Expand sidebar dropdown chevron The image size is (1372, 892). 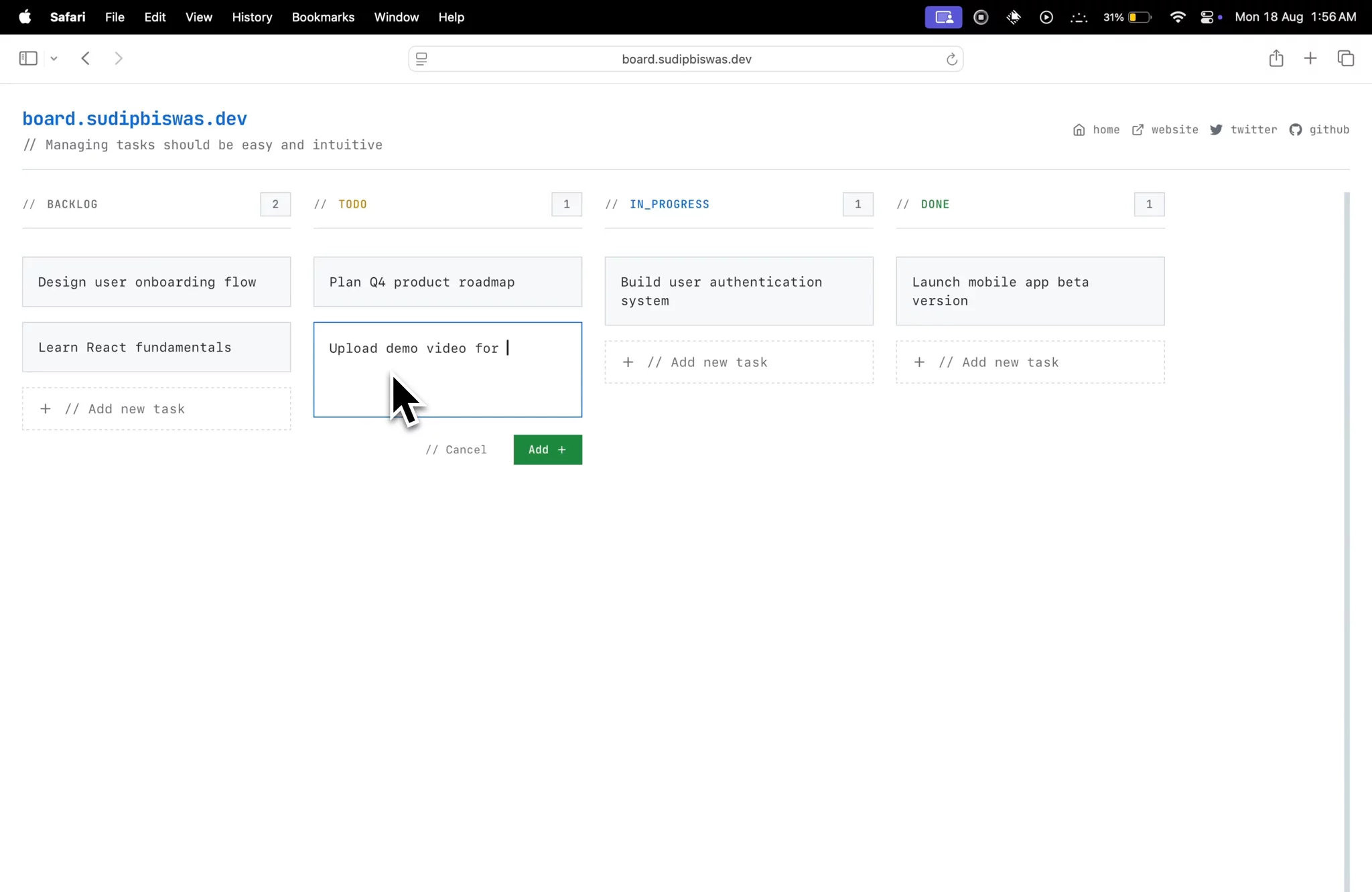coord(54,59)
